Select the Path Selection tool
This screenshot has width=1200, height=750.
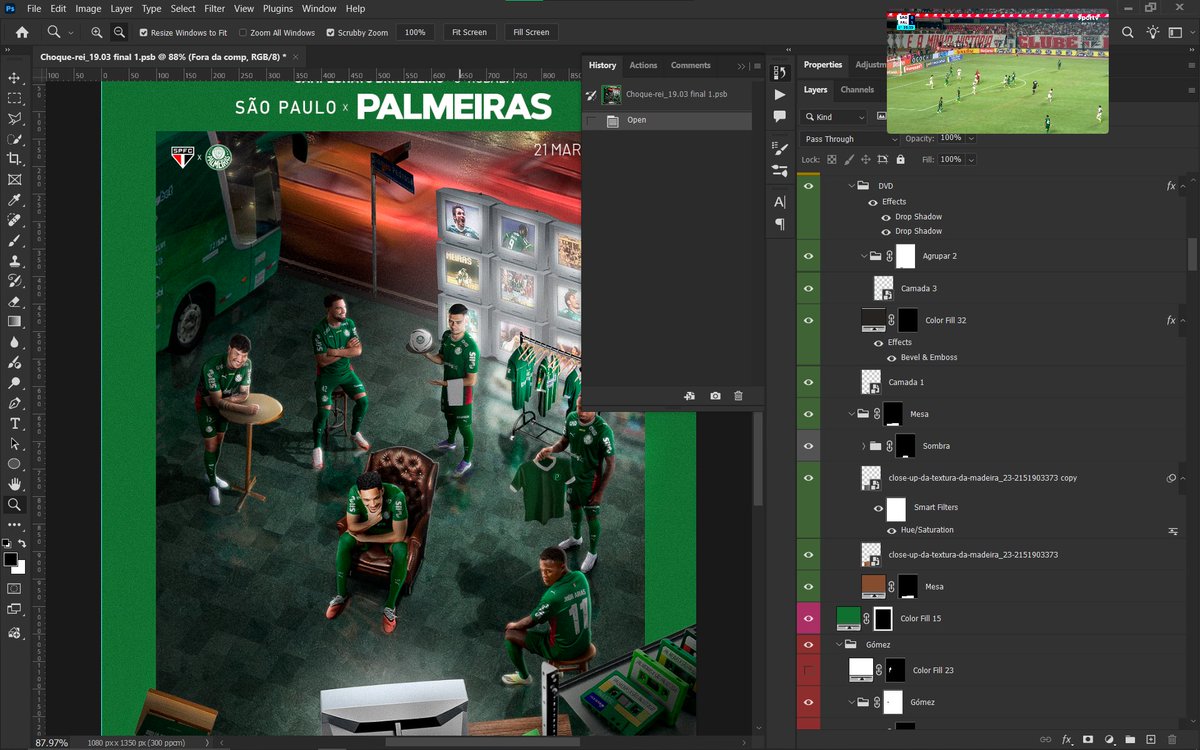click(x=14, y=444)
